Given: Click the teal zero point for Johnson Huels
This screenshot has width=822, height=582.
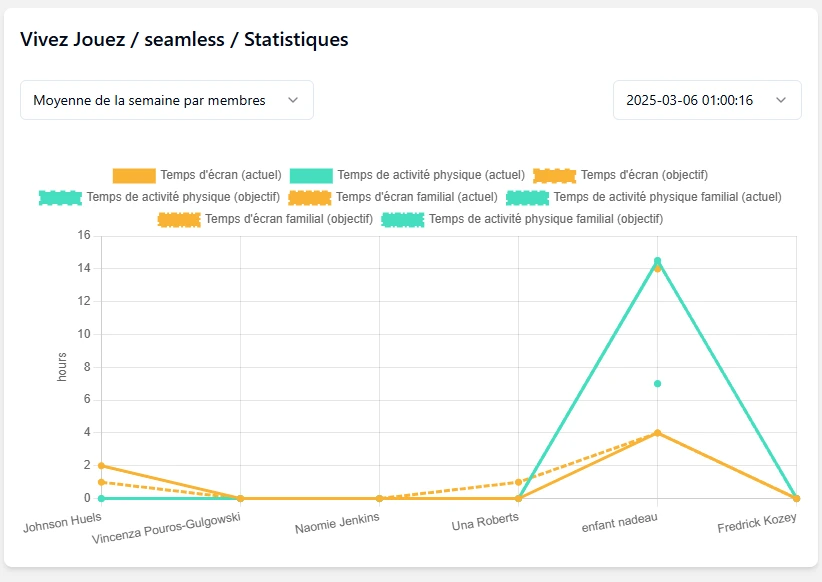Looking at the screenshot, I should [101, 498].
